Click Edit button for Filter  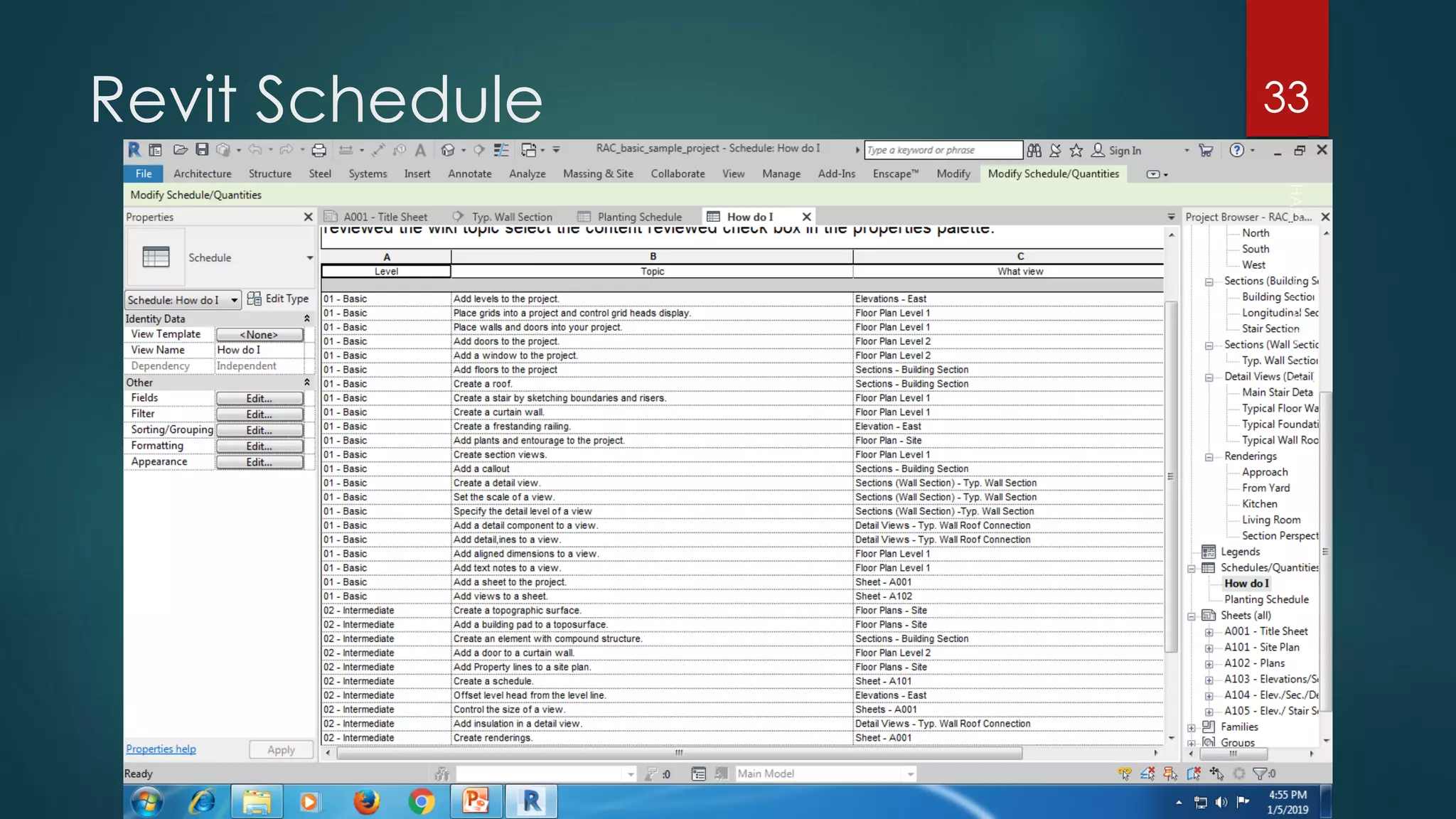click(259, 414)
